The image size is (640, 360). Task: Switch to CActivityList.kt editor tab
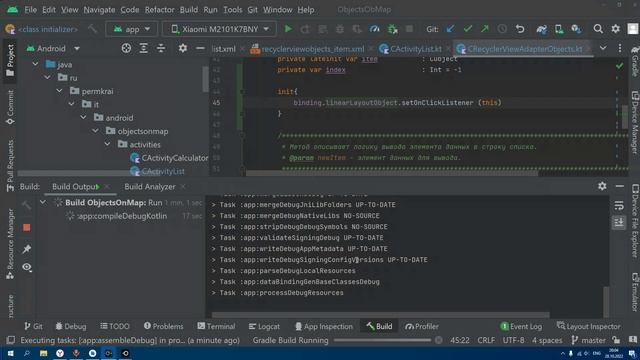point(415,49)
